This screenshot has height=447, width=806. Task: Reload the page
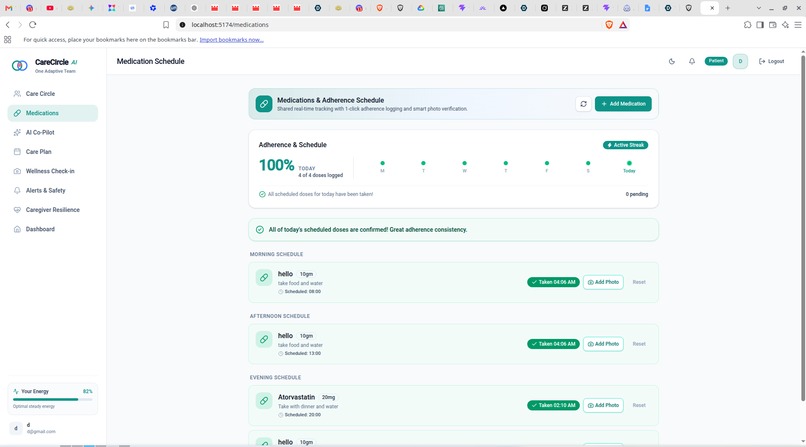point(32,25)
